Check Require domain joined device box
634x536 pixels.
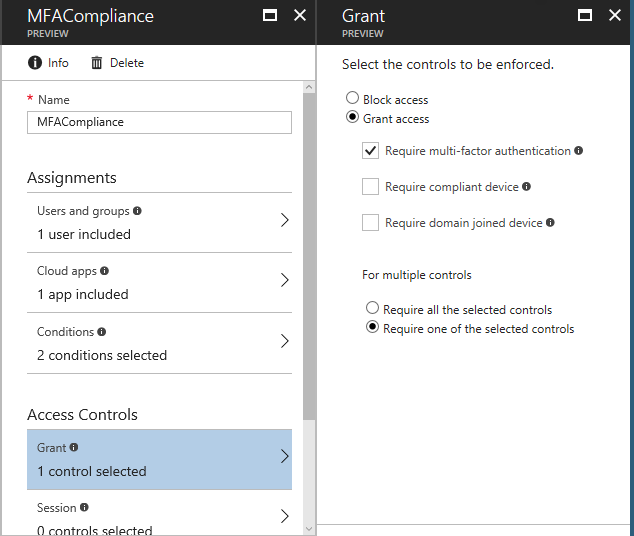[x=370, y=223]
